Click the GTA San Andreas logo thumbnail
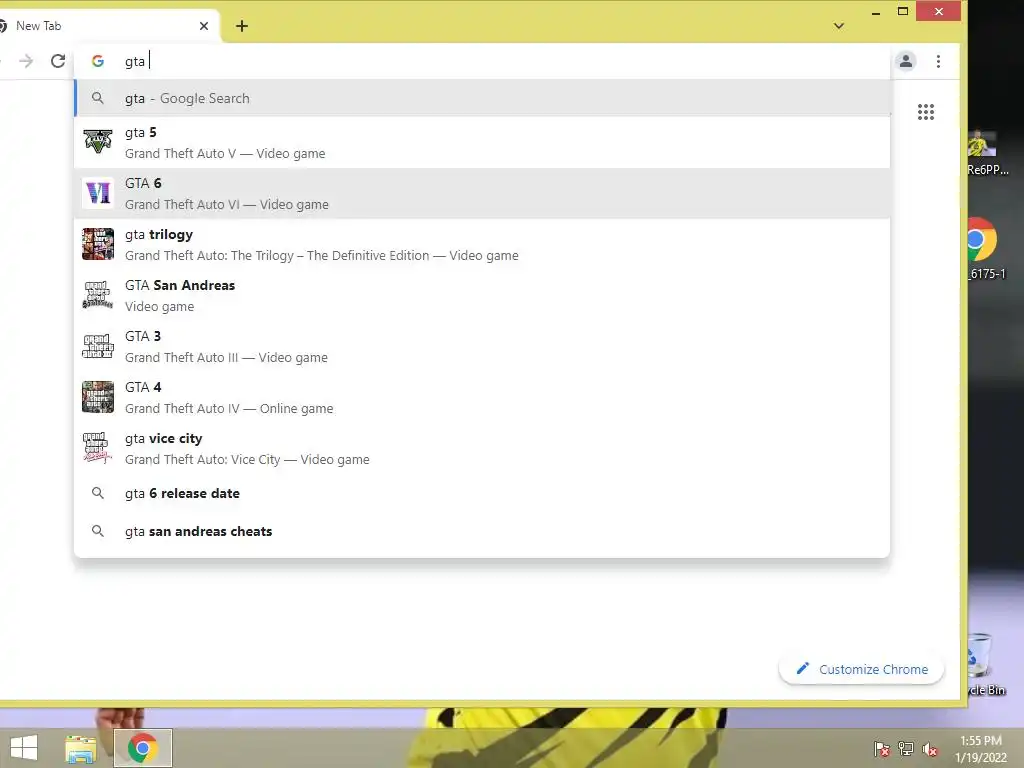This screenshot has height=768, width=1024. pos(98,295)
